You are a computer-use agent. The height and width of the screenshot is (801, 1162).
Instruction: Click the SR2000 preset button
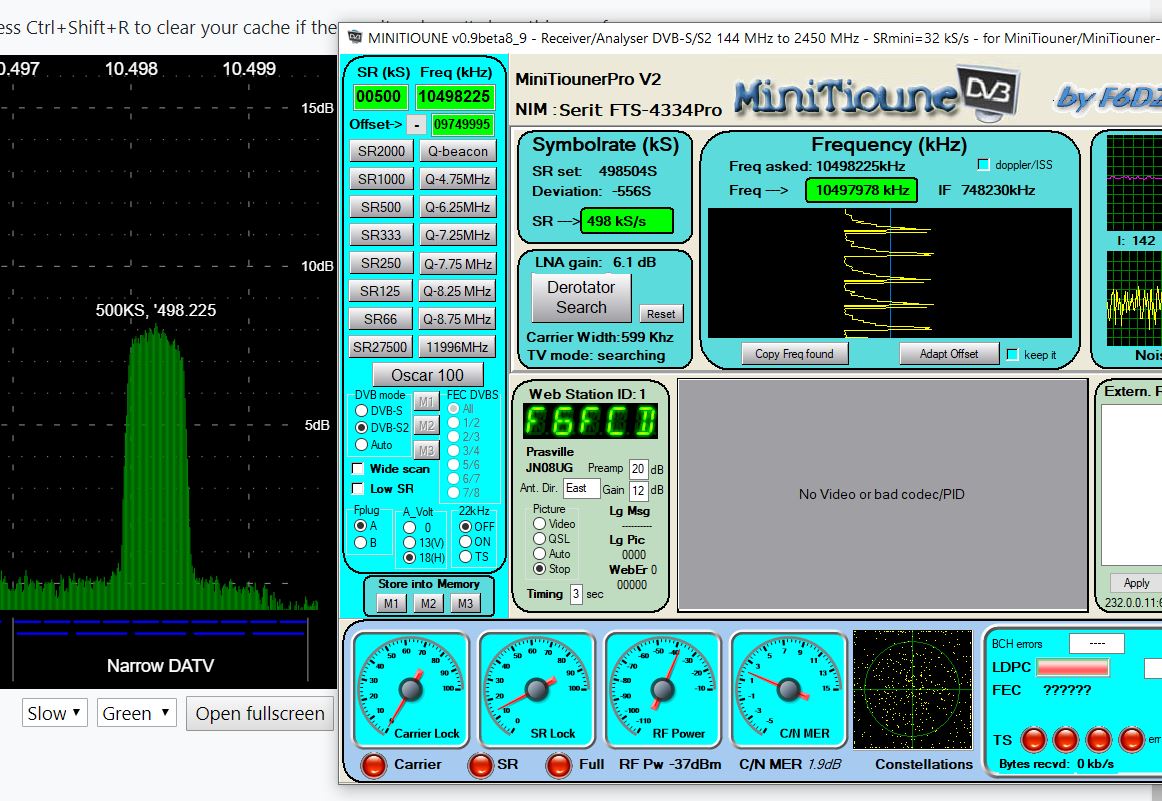pyautogui.click(x=381, y=151)
